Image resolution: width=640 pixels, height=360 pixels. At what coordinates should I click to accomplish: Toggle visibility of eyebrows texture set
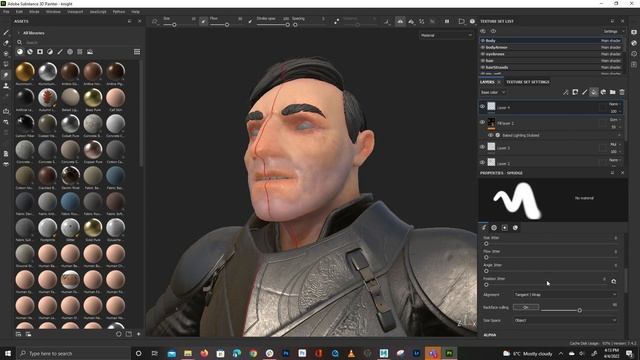click(x=482, y=54)
